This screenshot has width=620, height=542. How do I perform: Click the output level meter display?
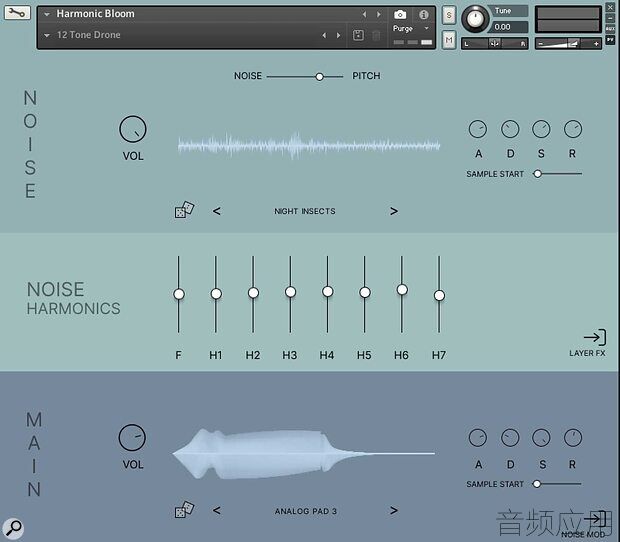point(568,19)
